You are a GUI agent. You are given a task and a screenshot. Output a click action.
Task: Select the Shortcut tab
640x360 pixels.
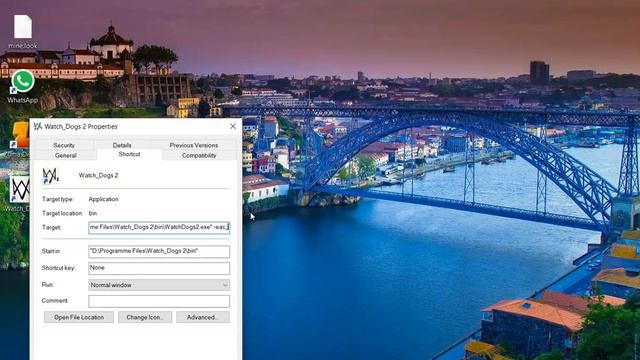coord(129,154)
